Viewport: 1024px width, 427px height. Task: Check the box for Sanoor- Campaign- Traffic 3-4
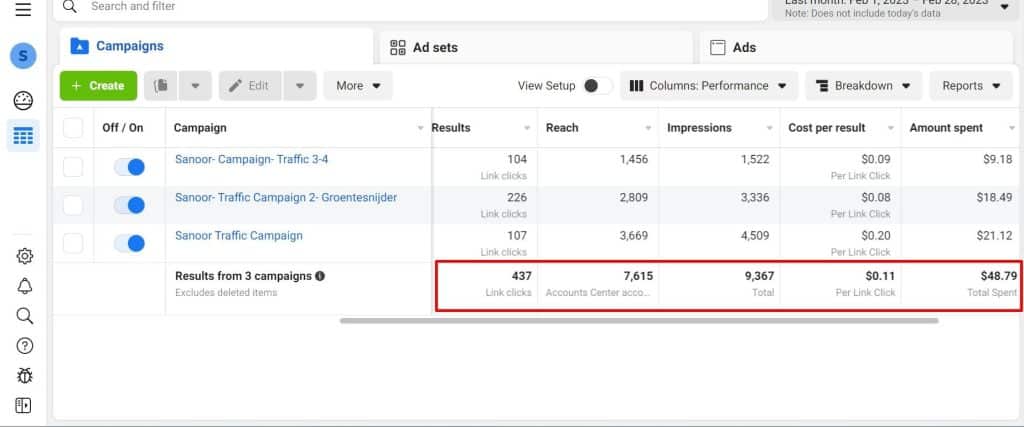72,167
